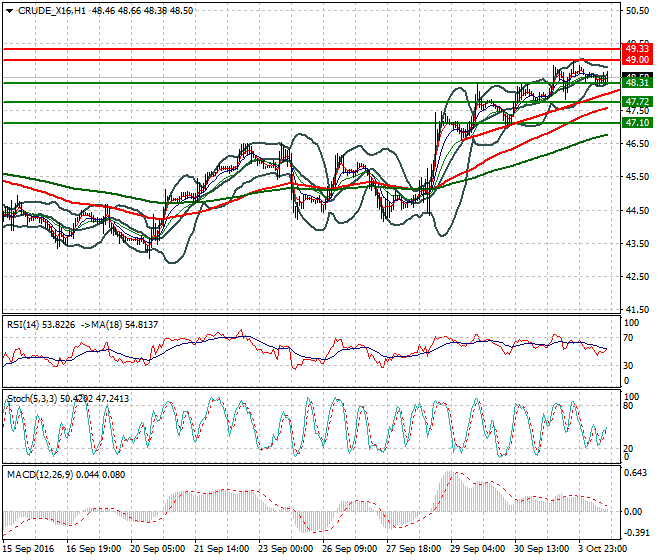Click the 42.50 price axis label
Image resolution: width=660 pixels, height=560 pixels.
pyautogui.click(x=637, y=277)
